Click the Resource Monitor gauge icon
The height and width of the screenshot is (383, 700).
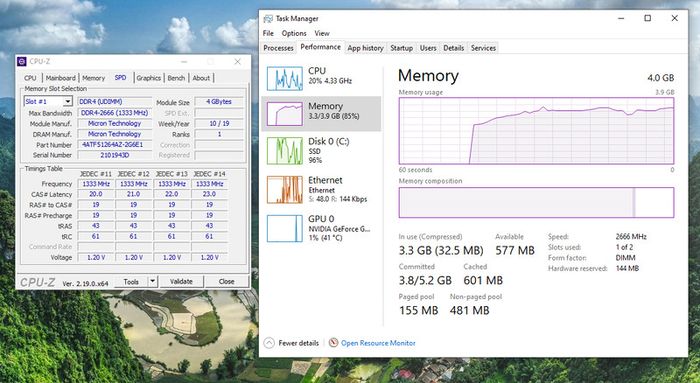pyautogui.click(x=333, y=343)
